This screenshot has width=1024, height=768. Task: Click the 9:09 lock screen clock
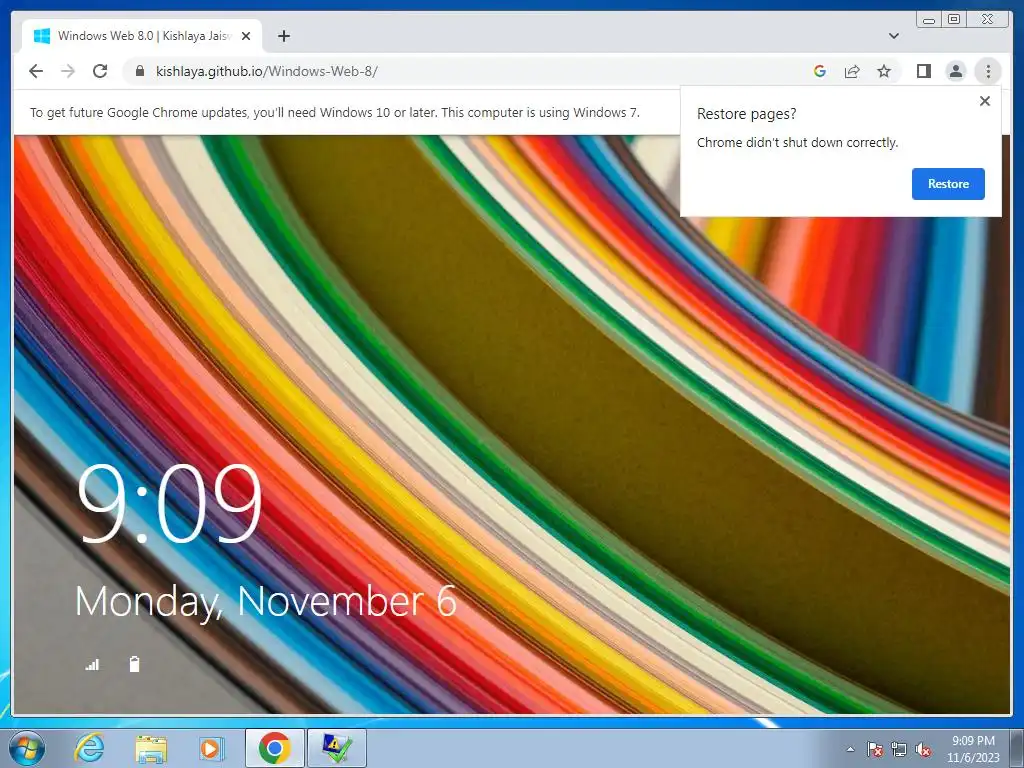[169, 504]
